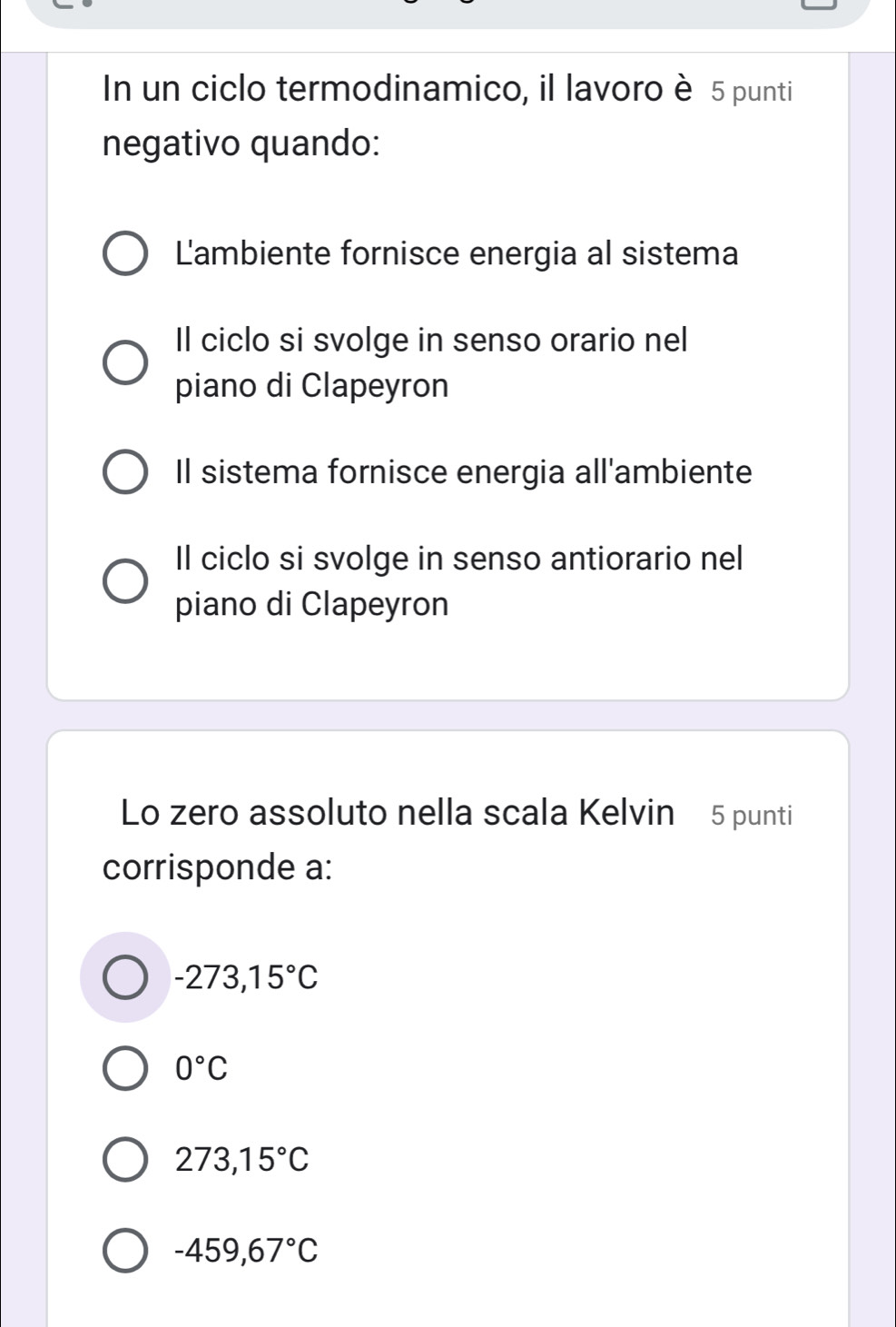Tap the "L'ambiente fornisce energia al sistema" answer text

tap(457, 253)
